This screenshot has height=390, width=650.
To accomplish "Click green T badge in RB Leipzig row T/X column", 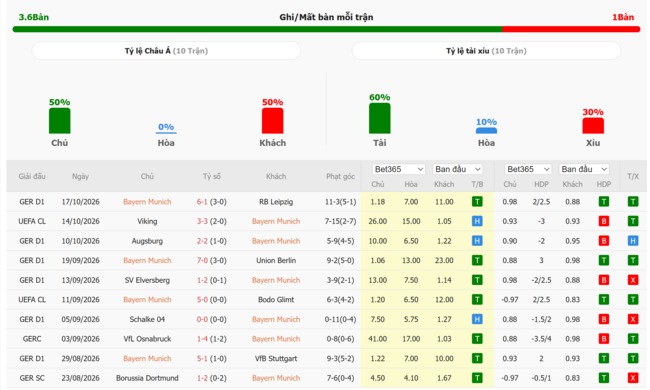I will [633, 202].
